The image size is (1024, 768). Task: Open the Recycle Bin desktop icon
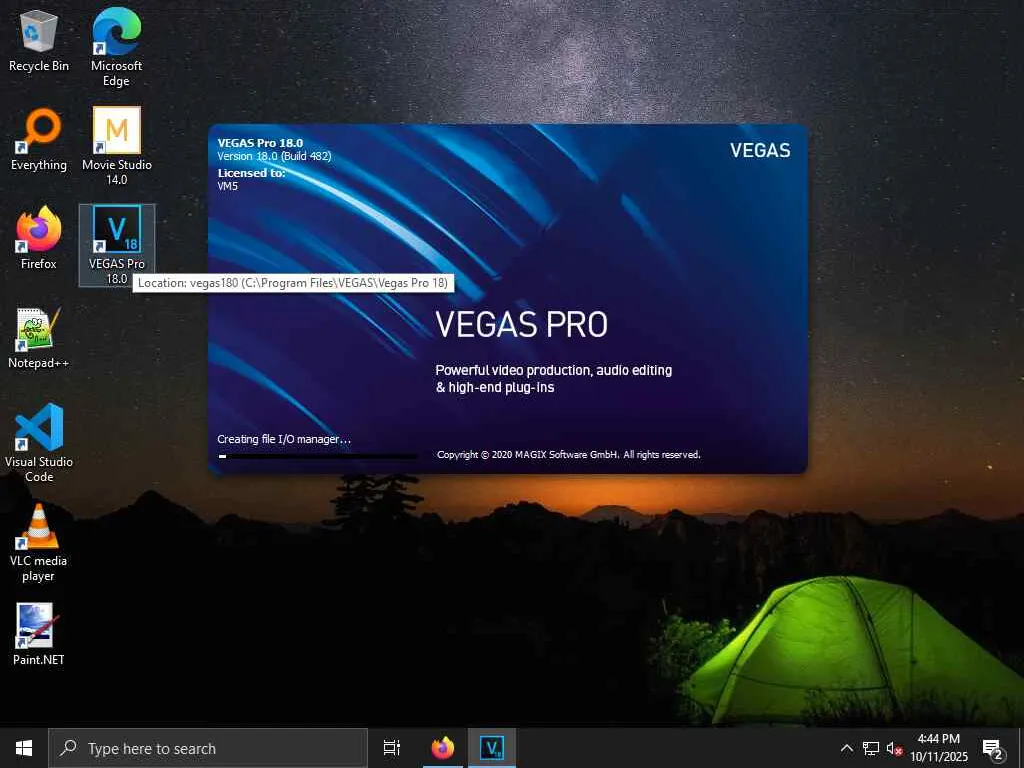[39, 40]
